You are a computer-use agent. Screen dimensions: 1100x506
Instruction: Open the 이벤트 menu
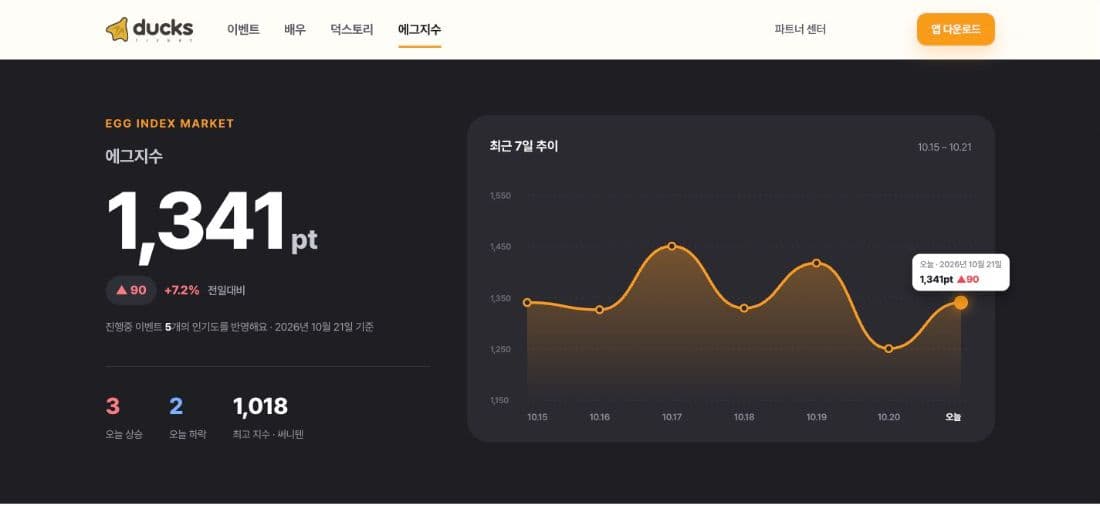(x=243, y=29)
